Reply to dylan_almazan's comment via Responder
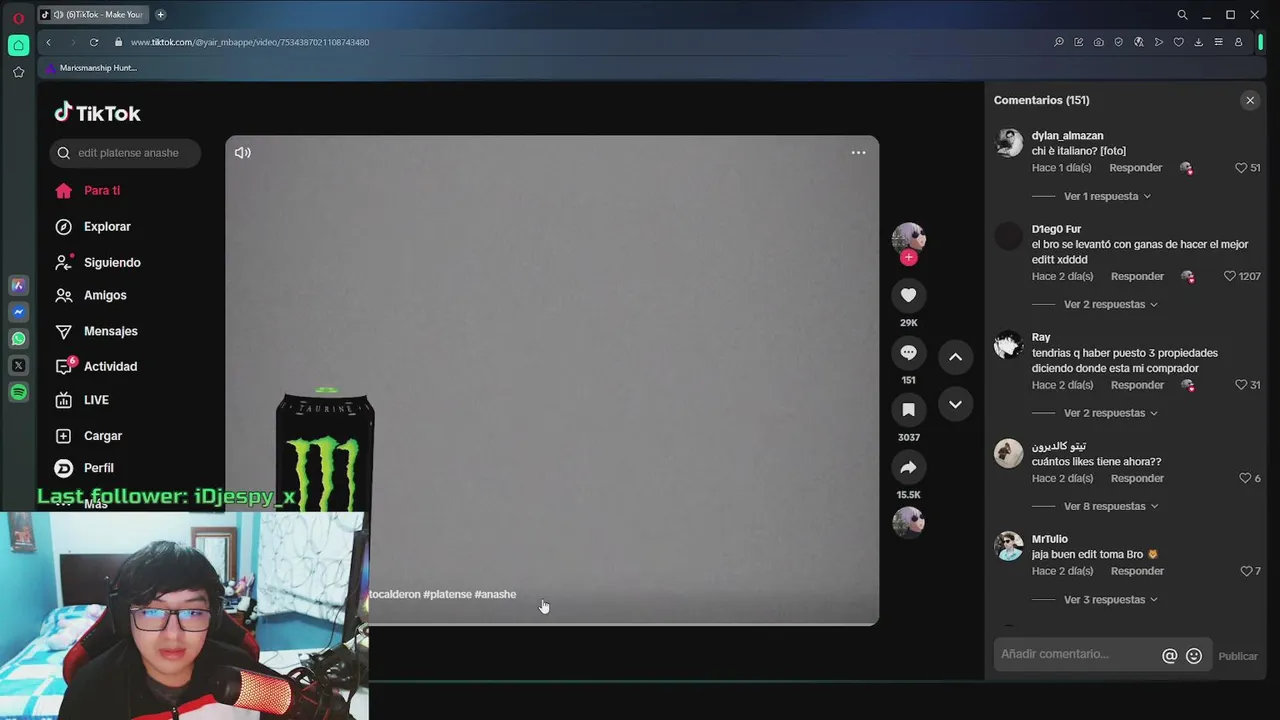 coord(1135,168)
